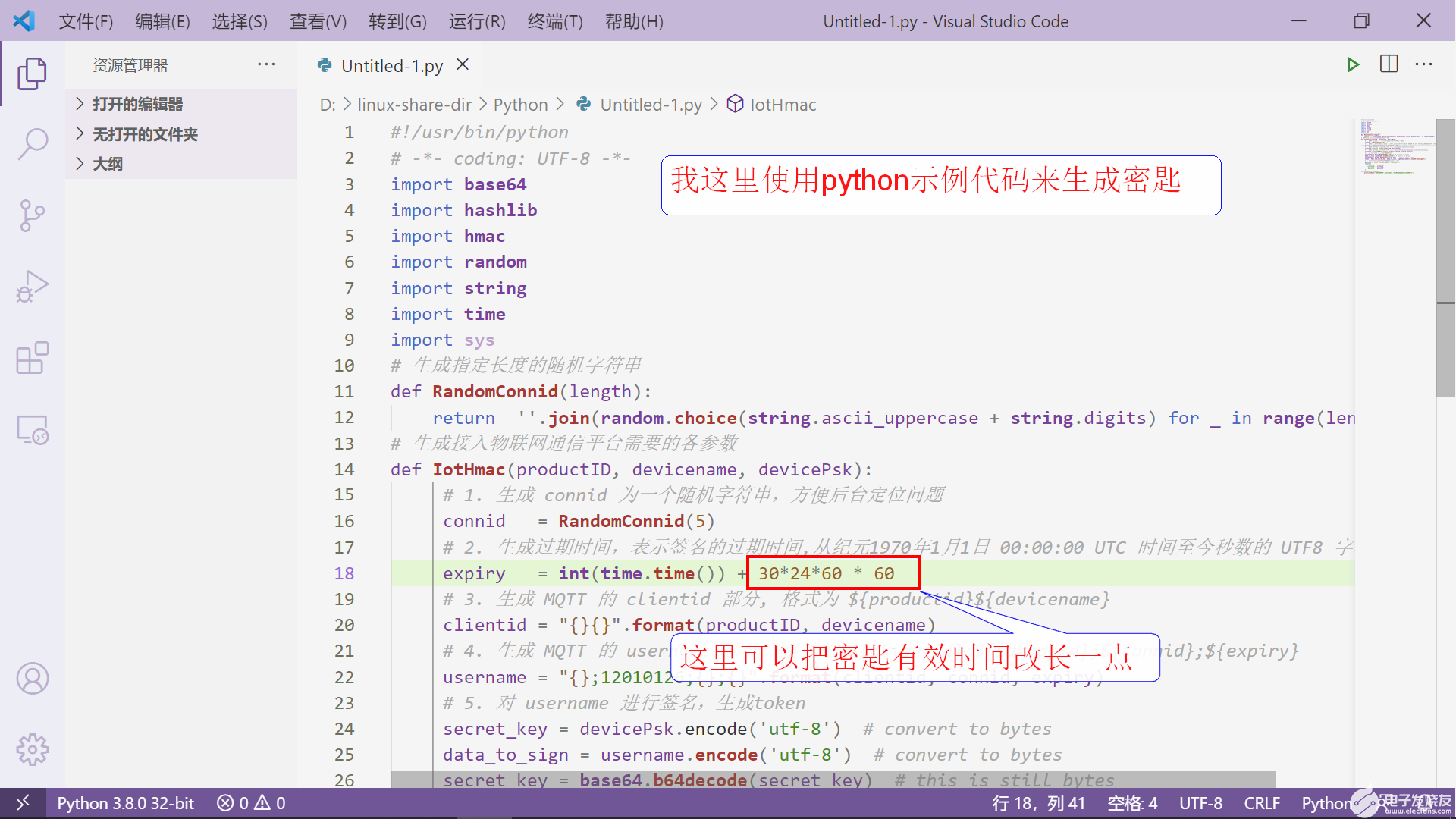Click the VS Code logo icon
Image resolution: width=1456 pixels, height=819 pixels.
tap(24, 20)
